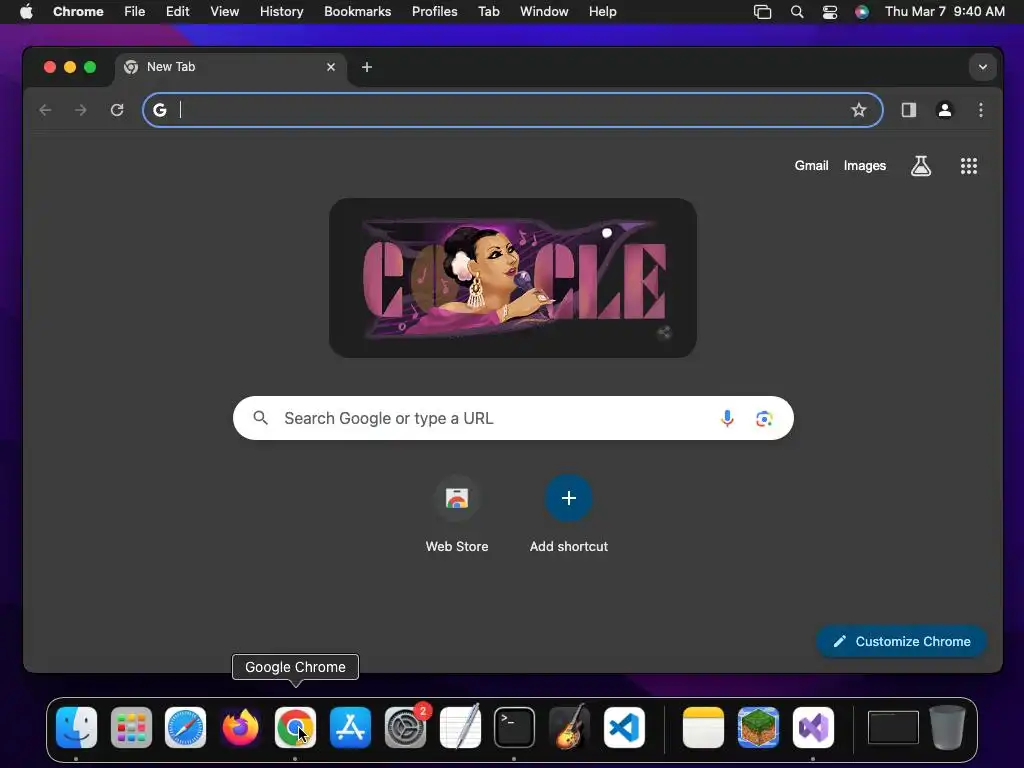Open the Help menu
The image size is (1024, 768).
(602, 12)
